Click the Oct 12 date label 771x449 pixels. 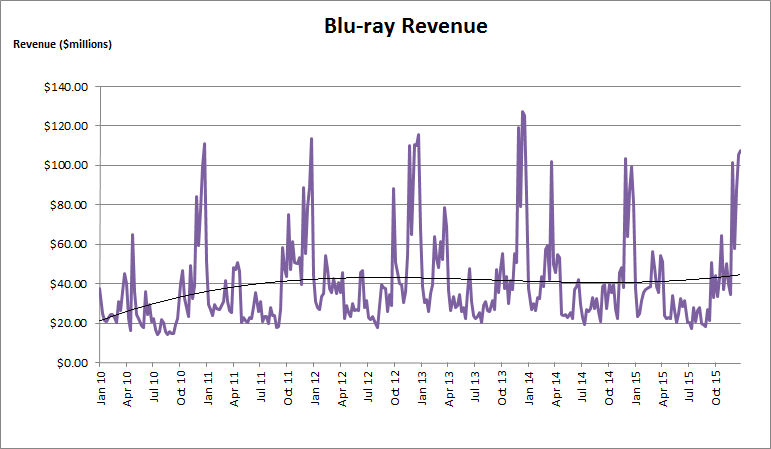pos(395,389)
